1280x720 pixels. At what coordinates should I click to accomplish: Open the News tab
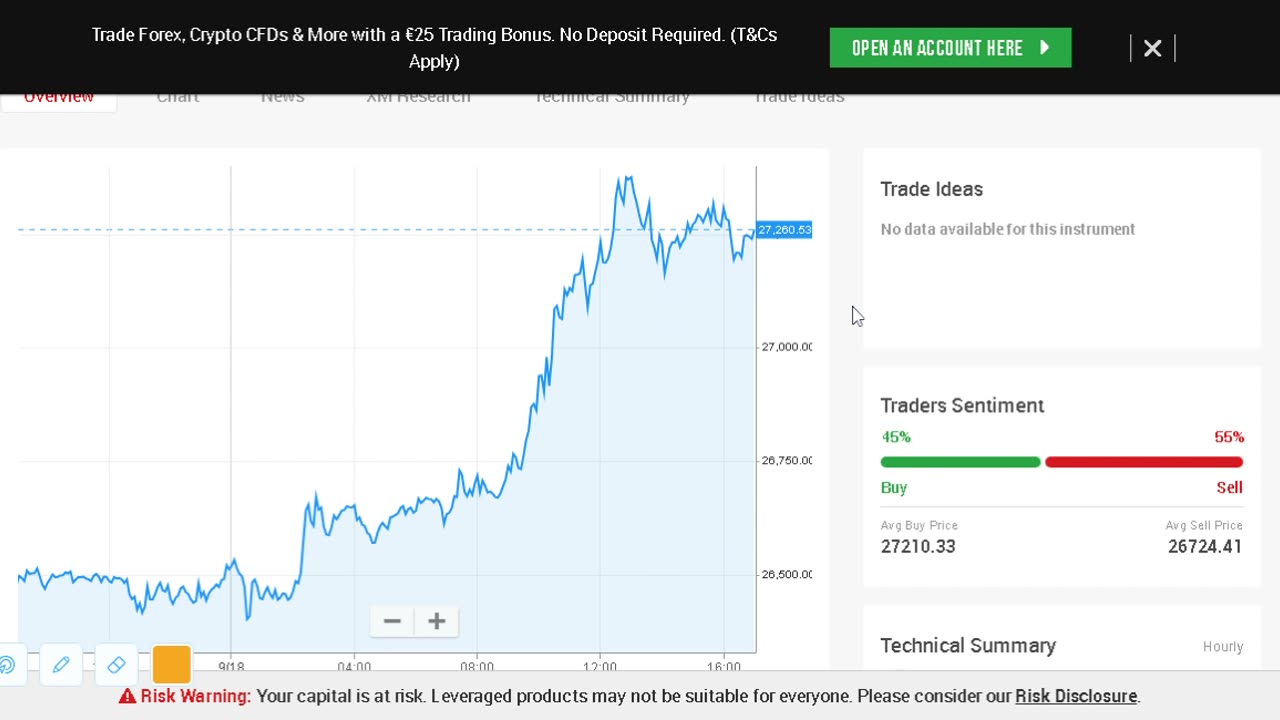283,97
